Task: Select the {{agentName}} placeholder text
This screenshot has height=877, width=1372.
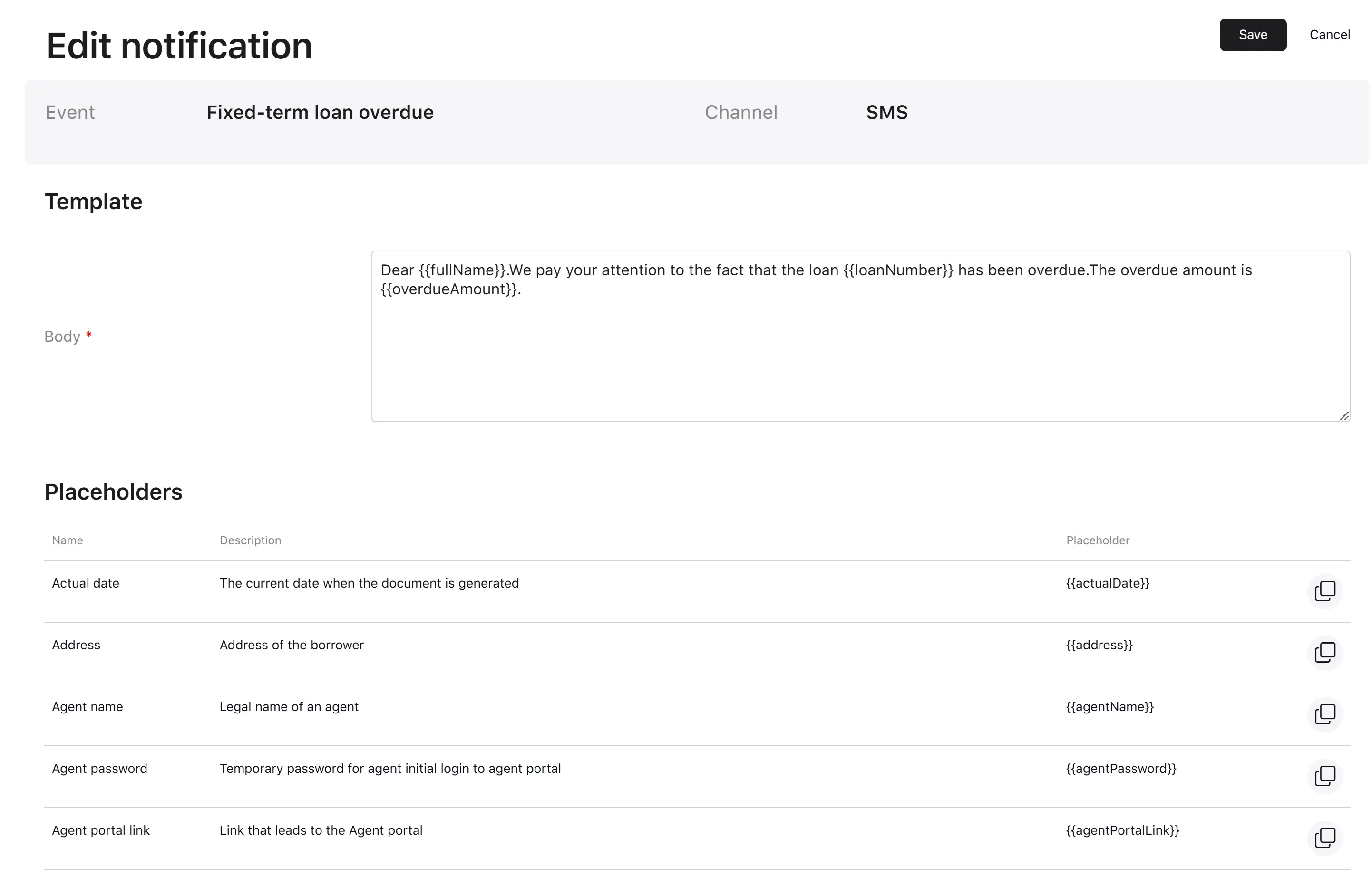Action: [1110, 707]
